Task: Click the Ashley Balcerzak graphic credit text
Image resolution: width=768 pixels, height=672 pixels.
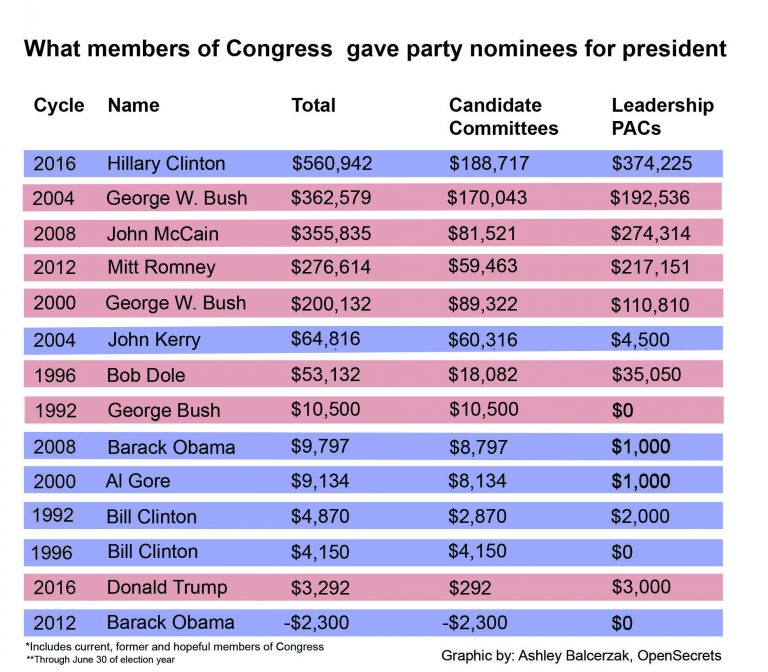Action: pos(581,655)
